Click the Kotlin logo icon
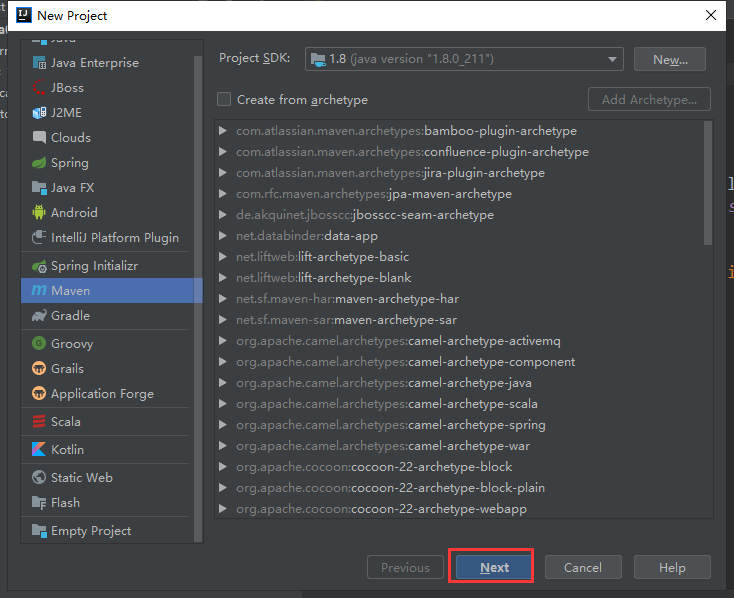This screenshot has width=734, height=598. [x=39, y=450]
